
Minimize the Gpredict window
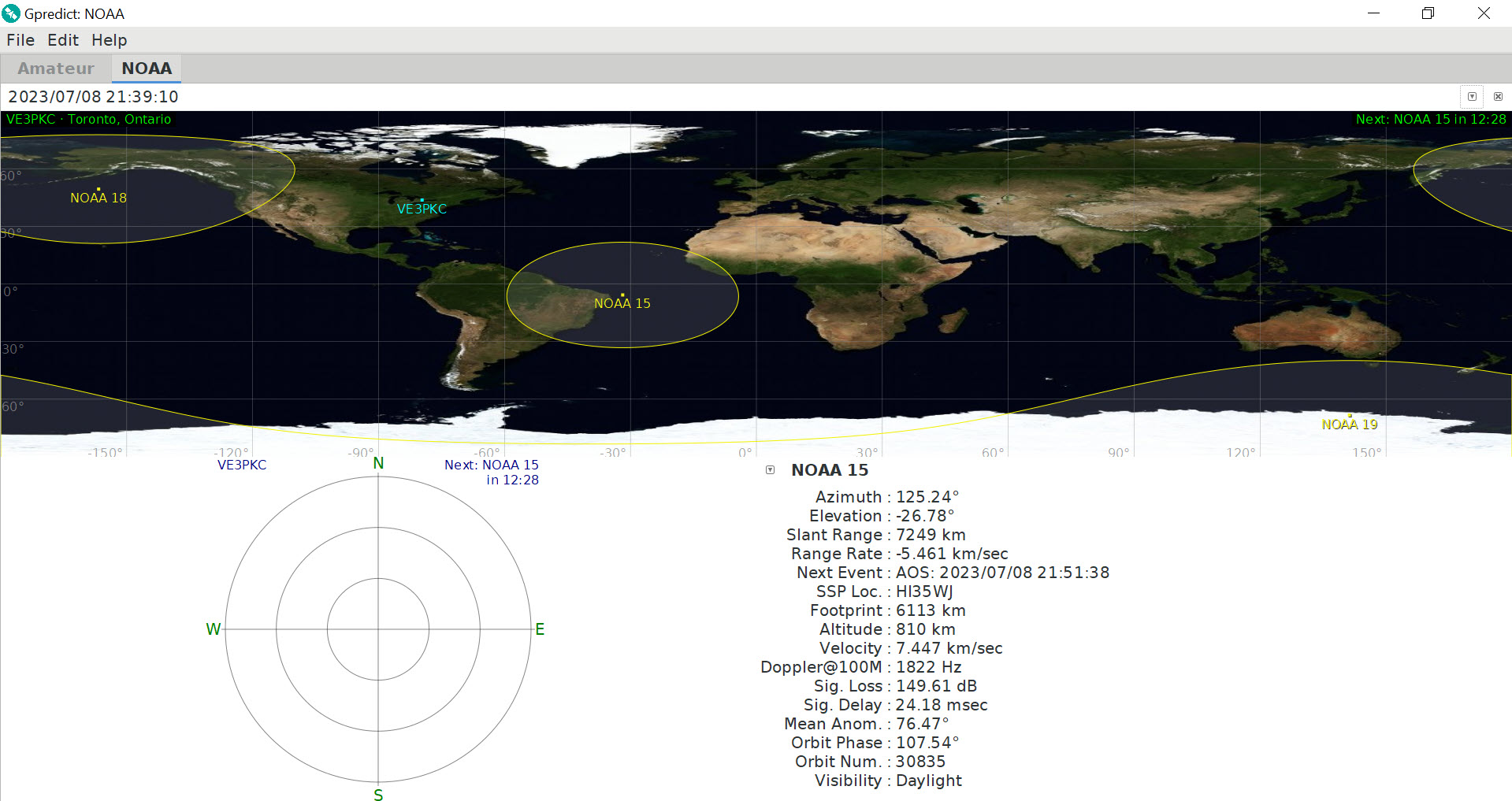point(1373,13)
